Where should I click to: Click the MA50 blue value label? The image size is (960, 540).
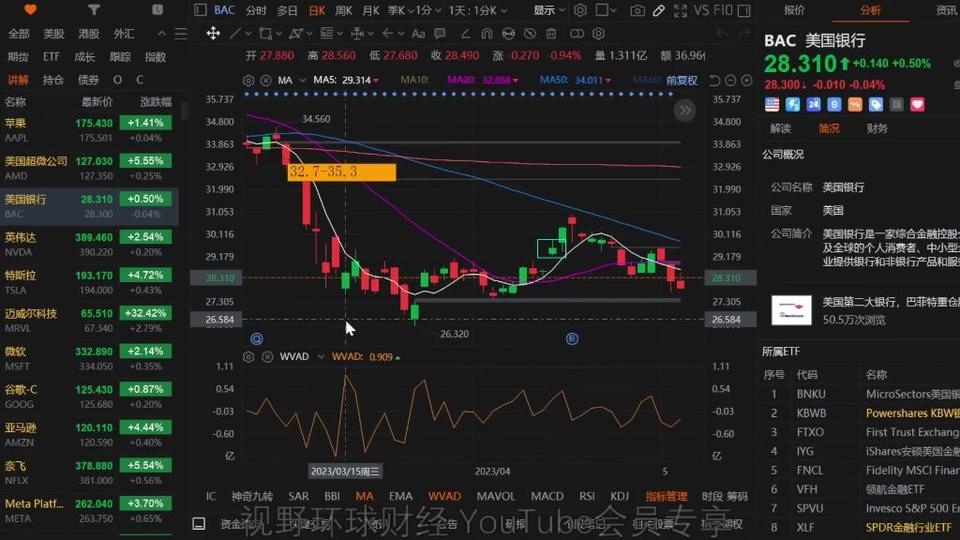[x=575, y=80]
